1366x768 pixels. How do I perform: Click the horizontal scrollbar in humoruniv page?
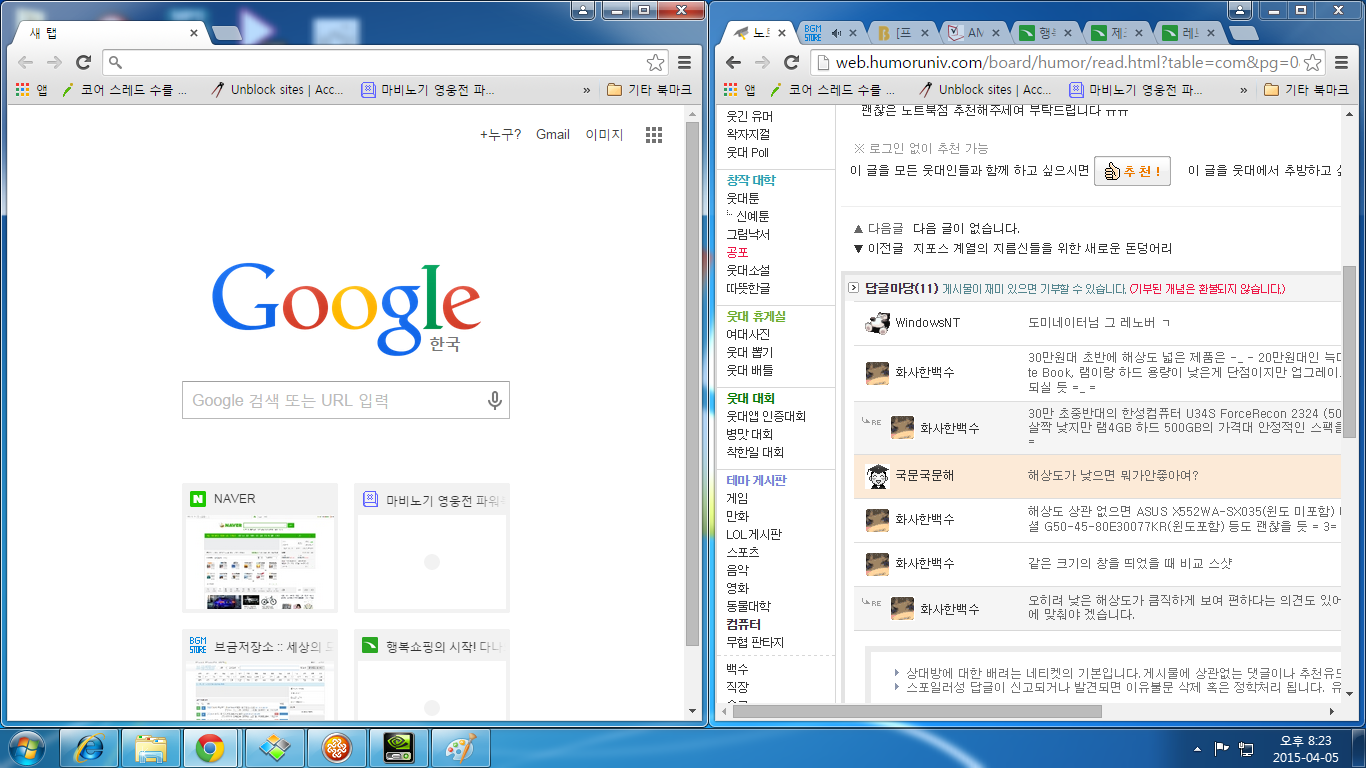click(970, 711)
